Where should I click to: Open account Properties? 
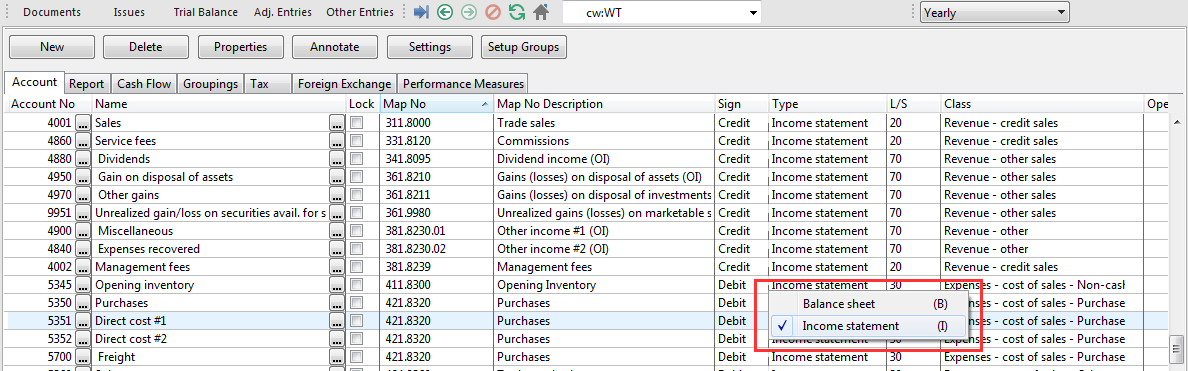240,47
